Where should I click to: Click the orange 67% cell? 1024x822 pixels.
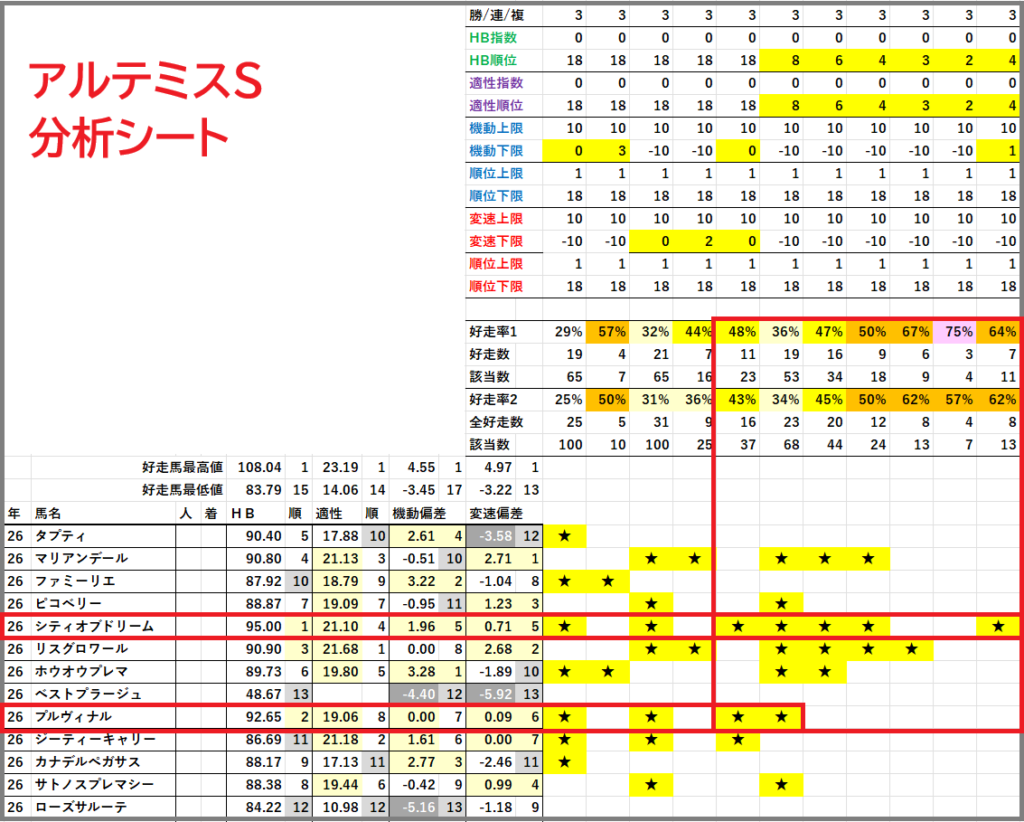(912, 332)
